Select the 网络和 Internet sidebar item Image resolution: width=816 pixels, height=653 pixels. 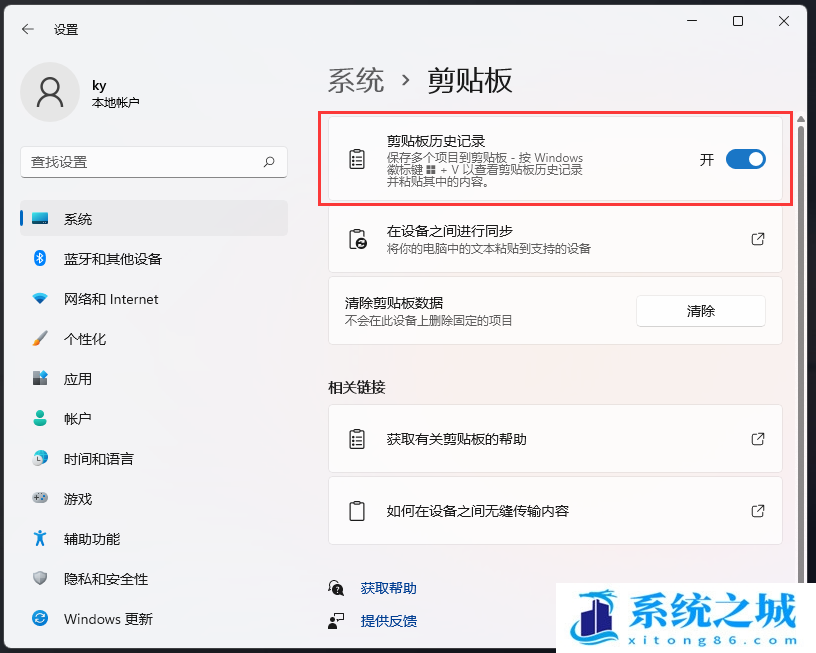click(x=111, y=299)
